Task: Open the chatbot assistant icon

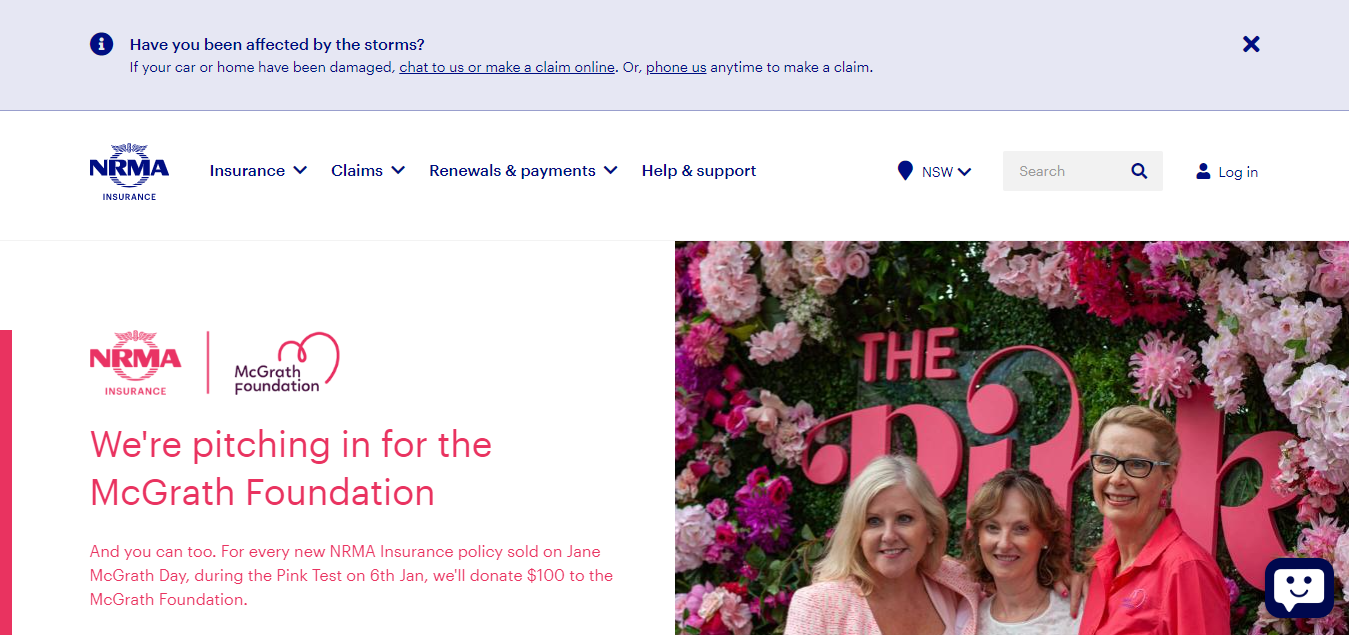Action: pyautogui.click(x=1299, y=588)
